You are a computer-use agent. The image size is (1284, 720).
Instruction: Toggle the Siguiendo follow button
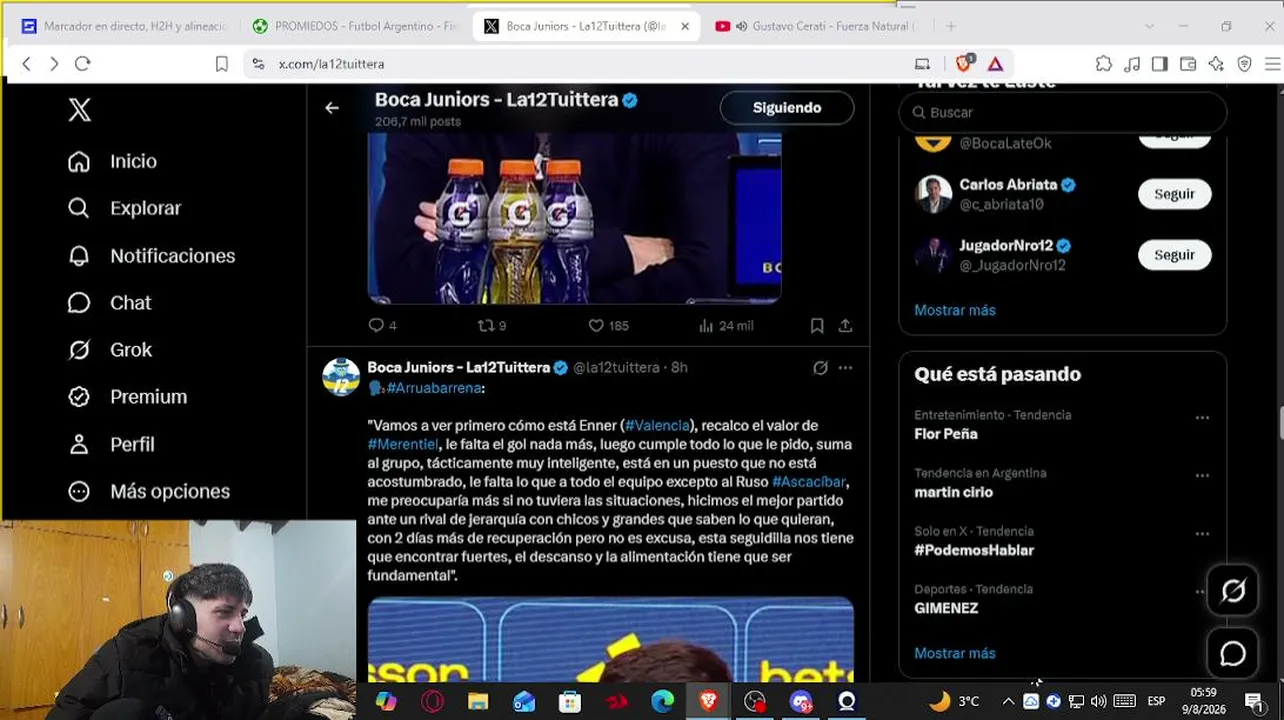(787, 108)
